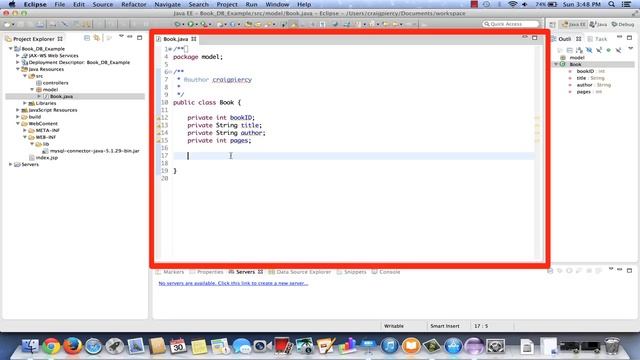Maximize the Book.java editor area

pyautogui.click(x=535, y=38)
